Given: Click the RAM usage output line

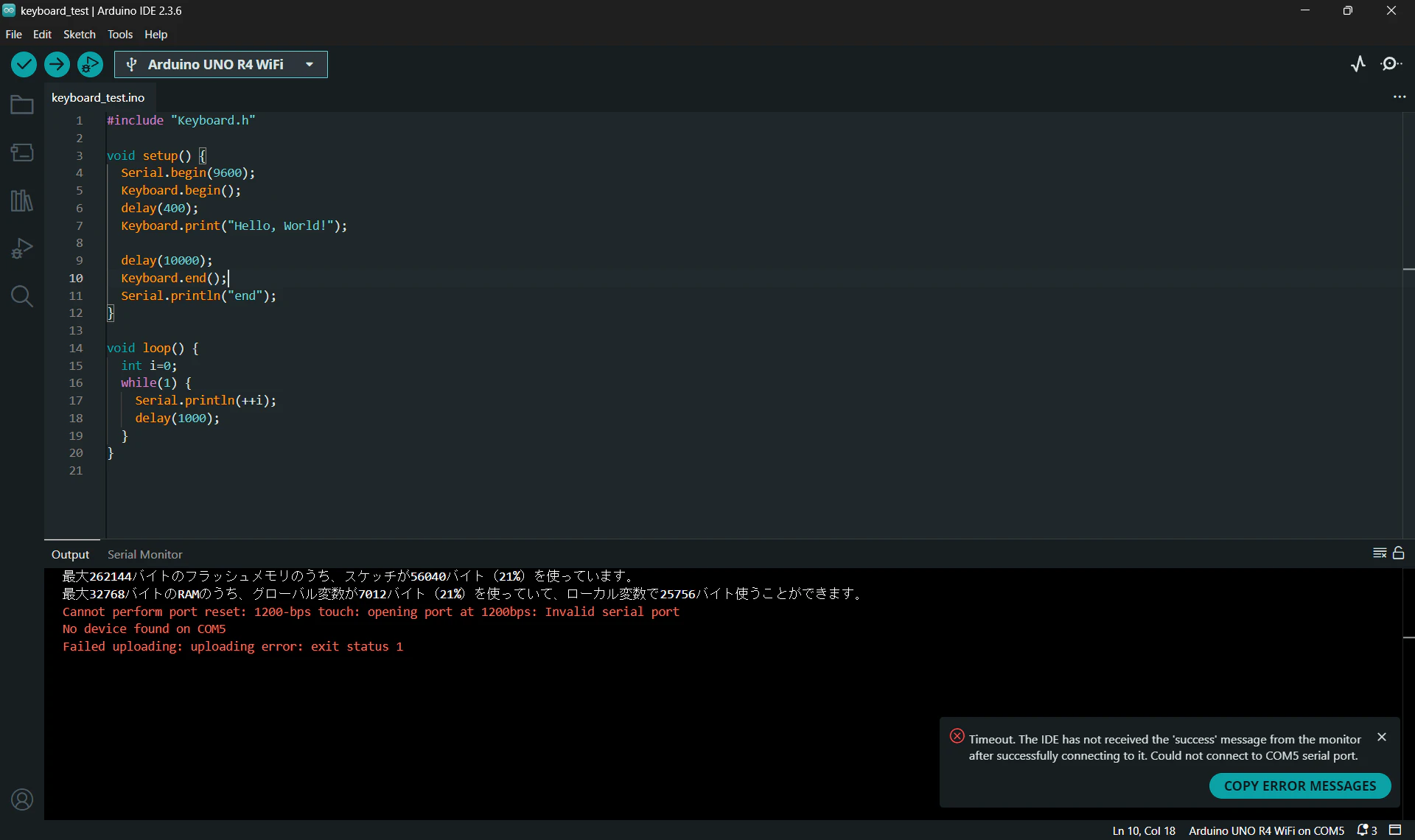Looking at the screenshot, I should click(x=464, y=594).
